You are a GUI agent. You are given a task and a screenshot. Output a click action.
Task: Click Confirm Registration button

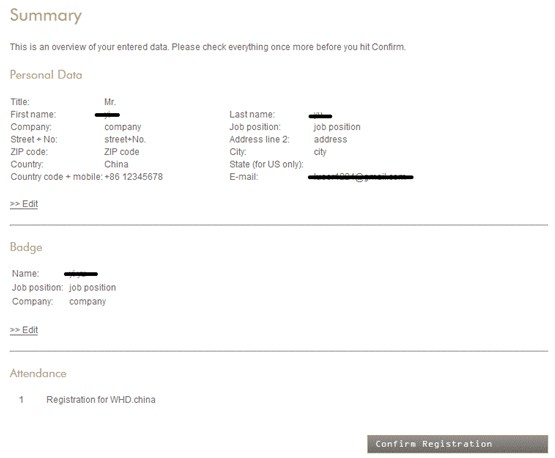click(x=457, y=444)
